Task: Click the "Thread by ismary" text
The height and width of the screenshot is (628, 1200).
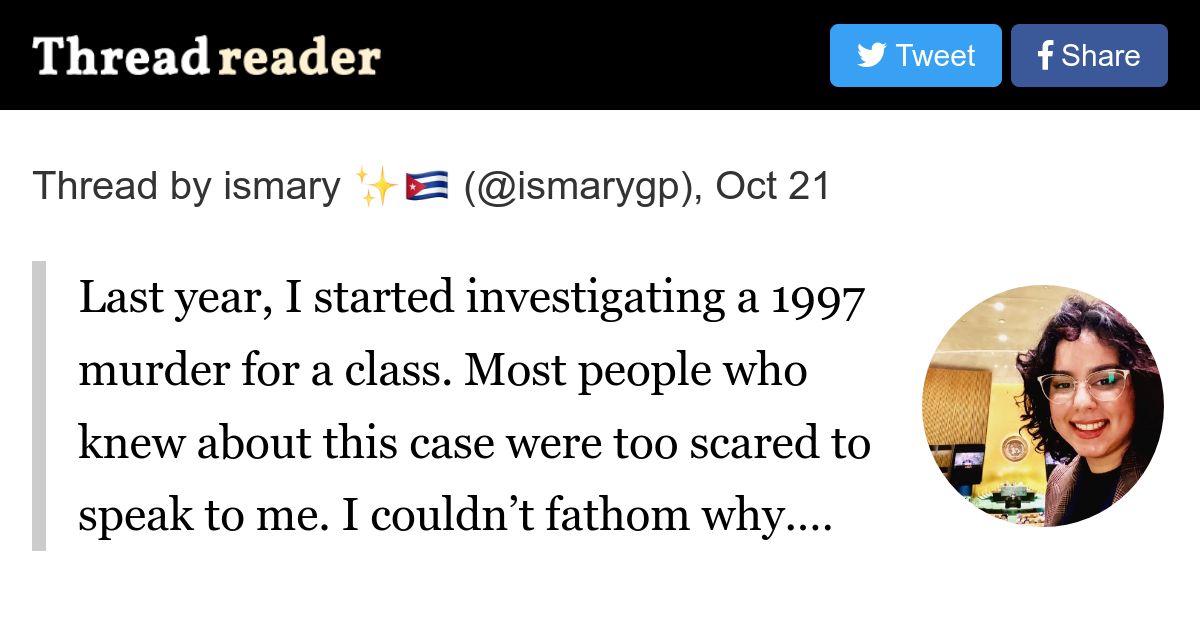Action: [186, 187]
